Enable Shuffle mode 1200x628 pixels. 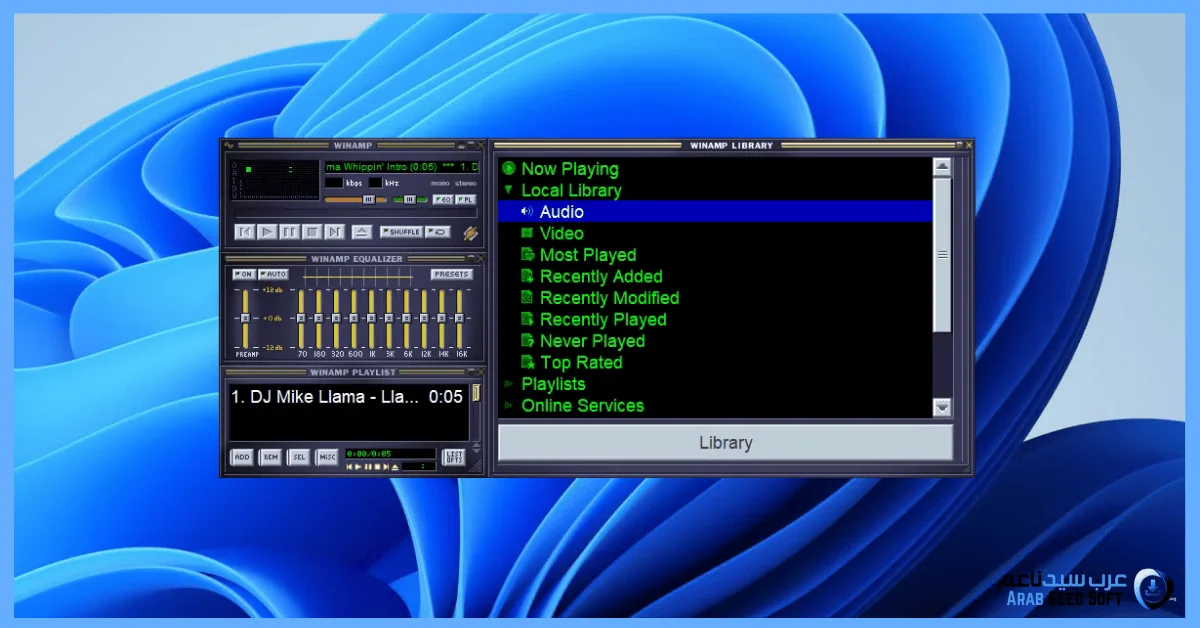pos(400,232)
